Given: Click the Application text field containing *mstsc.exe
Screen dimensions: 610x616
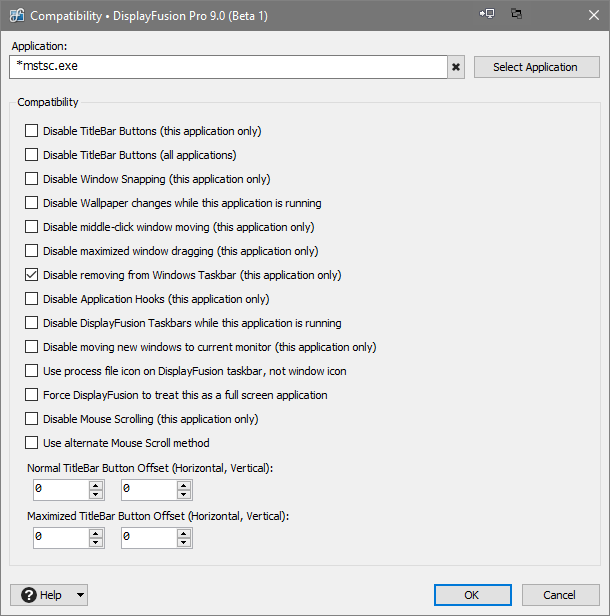Looking at the screenshot, I should [227, 67].
